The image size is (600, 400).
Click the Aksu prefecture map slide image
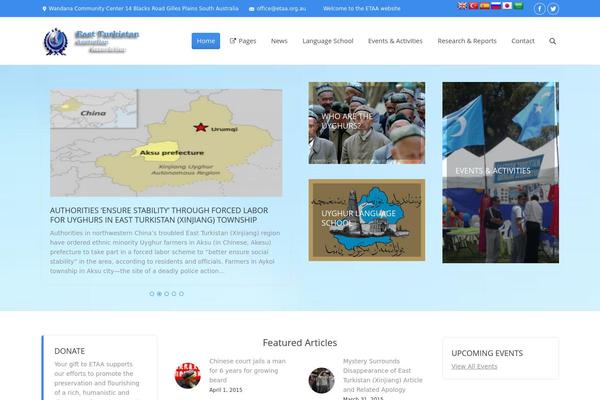pyautogui.click(x=166, y=143)
